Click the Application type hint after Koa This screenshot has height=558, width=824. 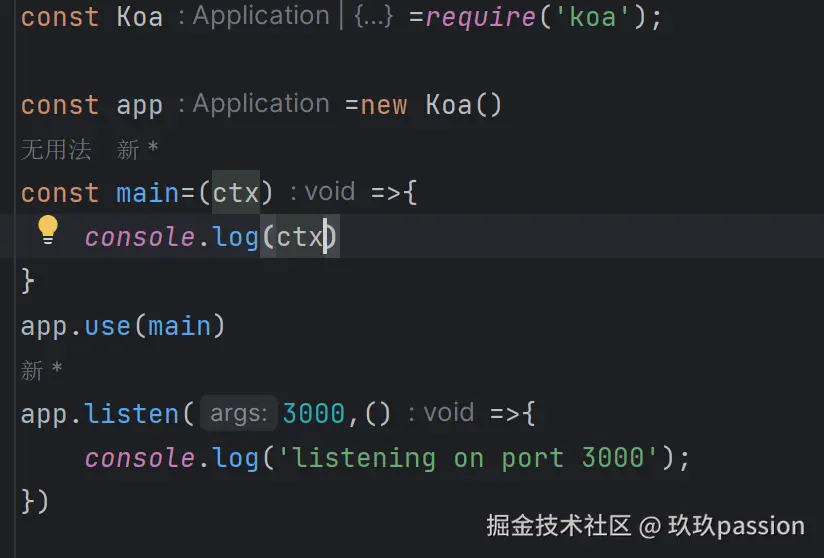point(260,16)
